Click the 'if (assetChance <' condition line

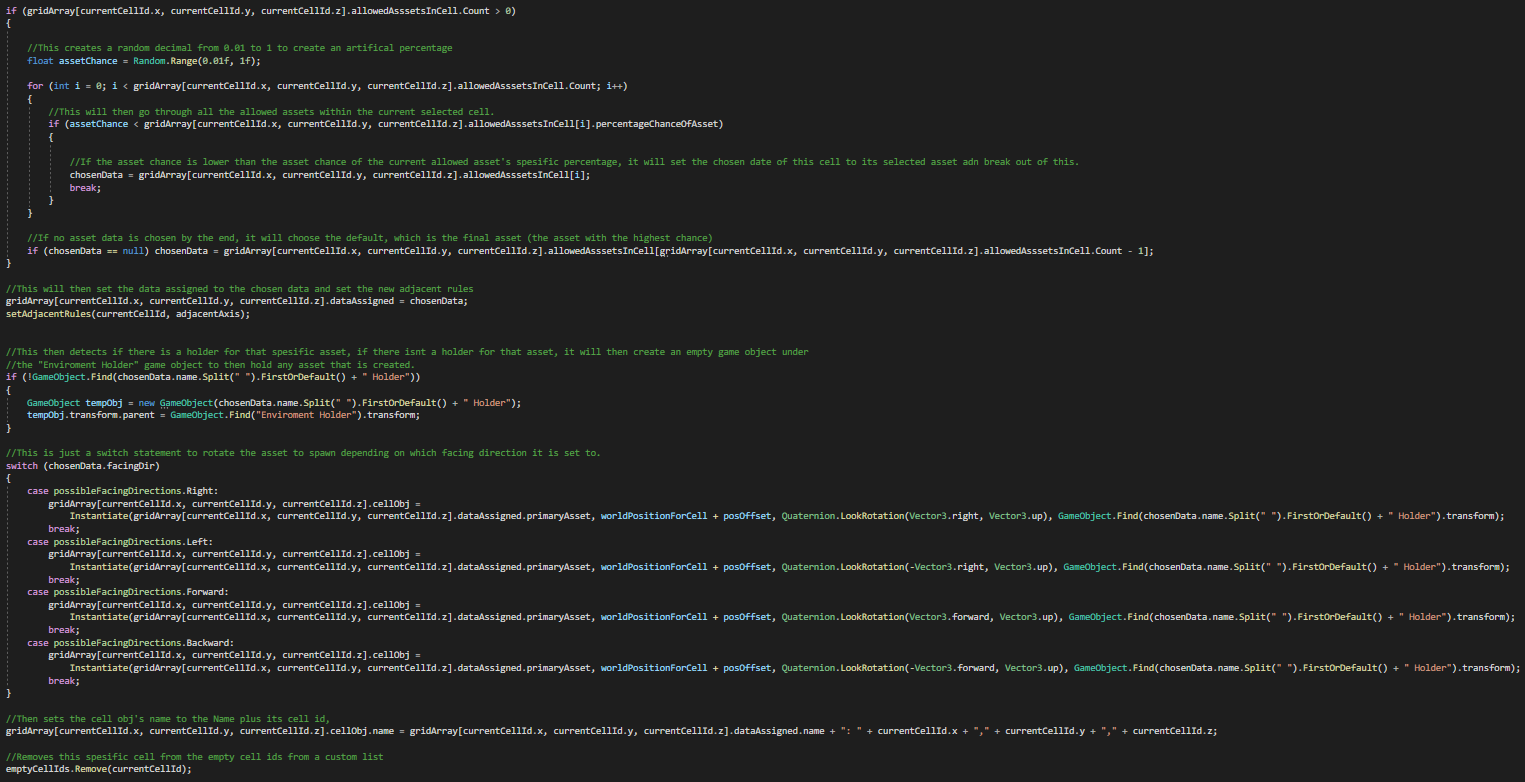[x=385, y=124]
